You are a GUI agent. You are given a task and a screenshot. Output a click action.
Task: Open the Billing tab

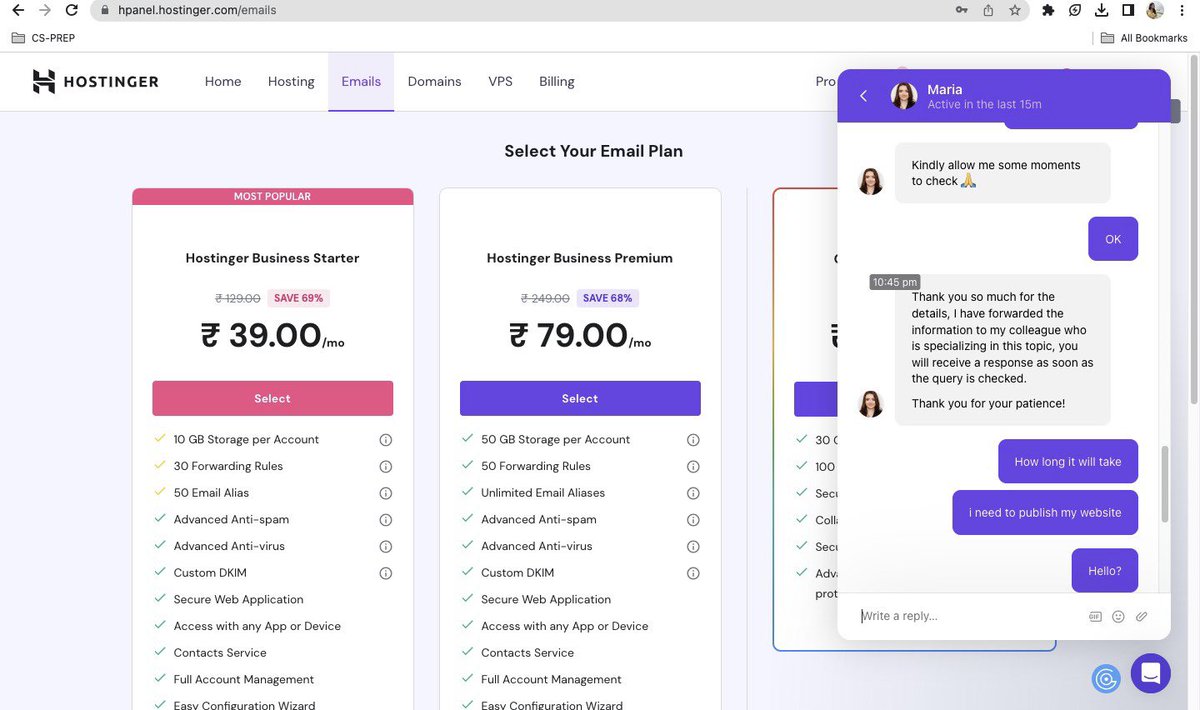(557, 82)
